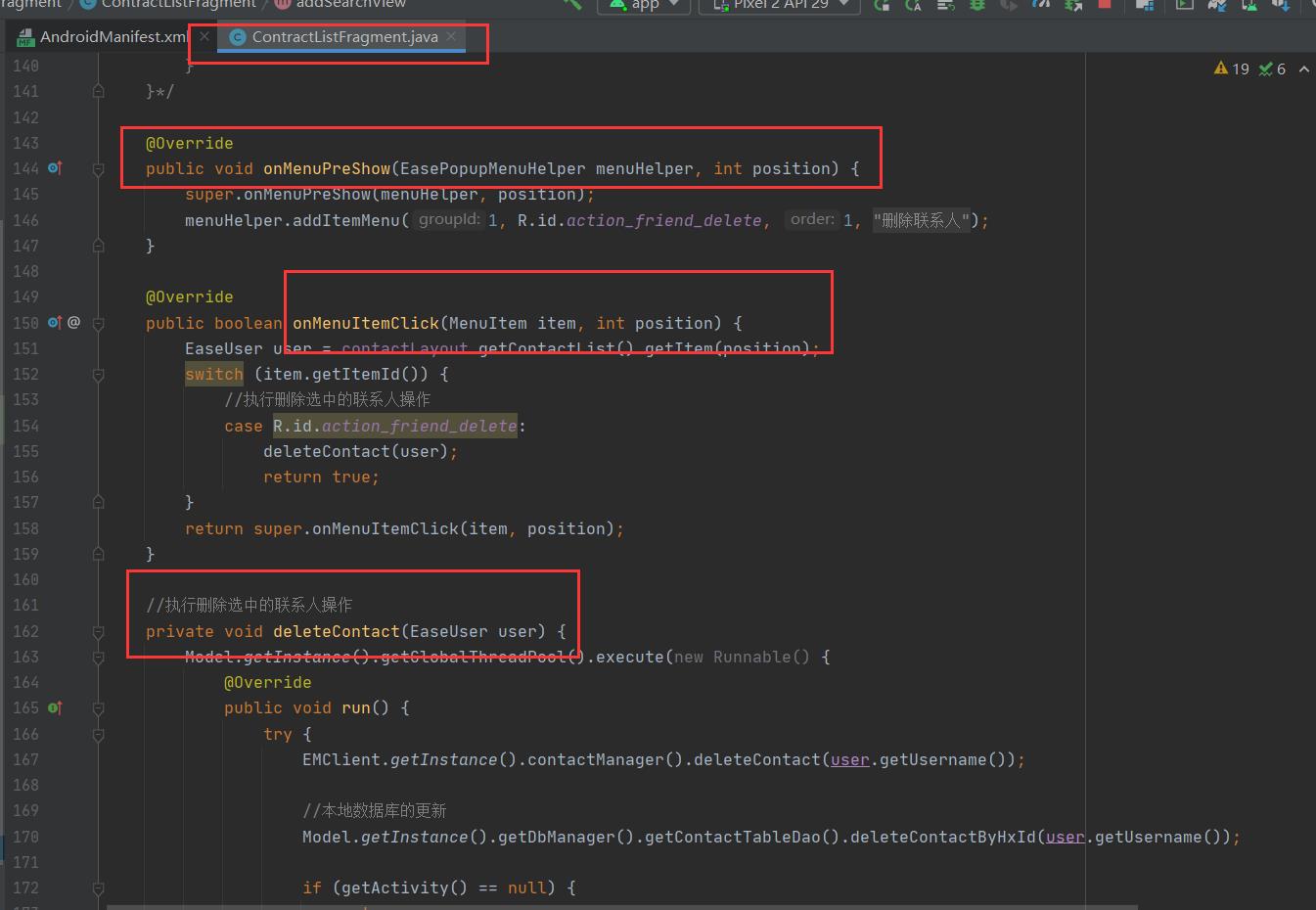Viewport: 1316px width, 910px height.
Task: Click the comment on line 161
Action: pos(249,605)
